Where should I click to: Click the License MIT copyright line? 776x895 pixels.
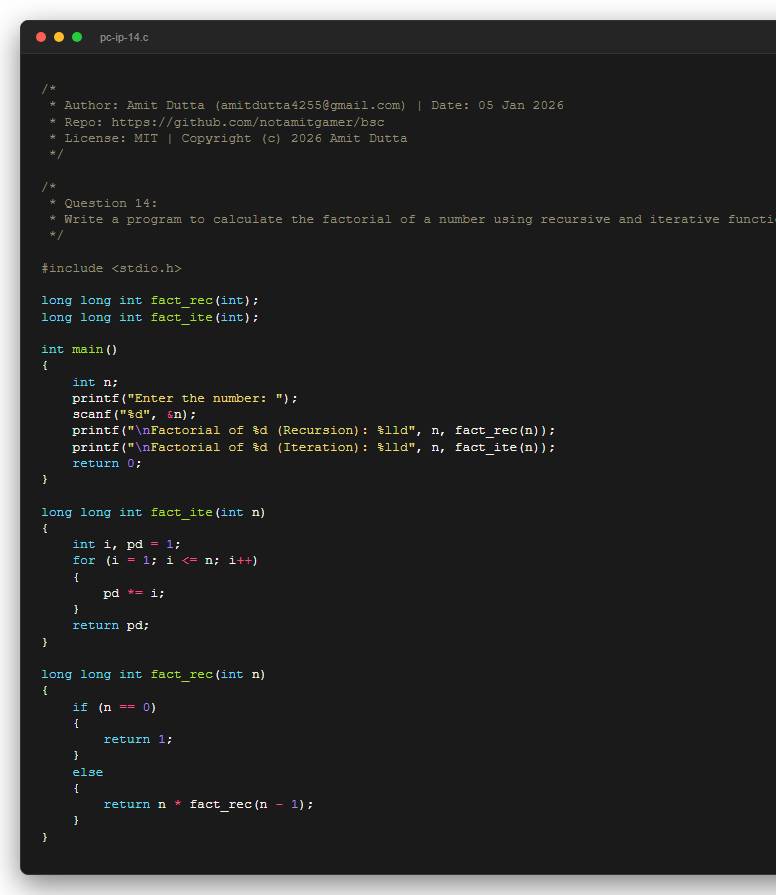pos(228,138)
